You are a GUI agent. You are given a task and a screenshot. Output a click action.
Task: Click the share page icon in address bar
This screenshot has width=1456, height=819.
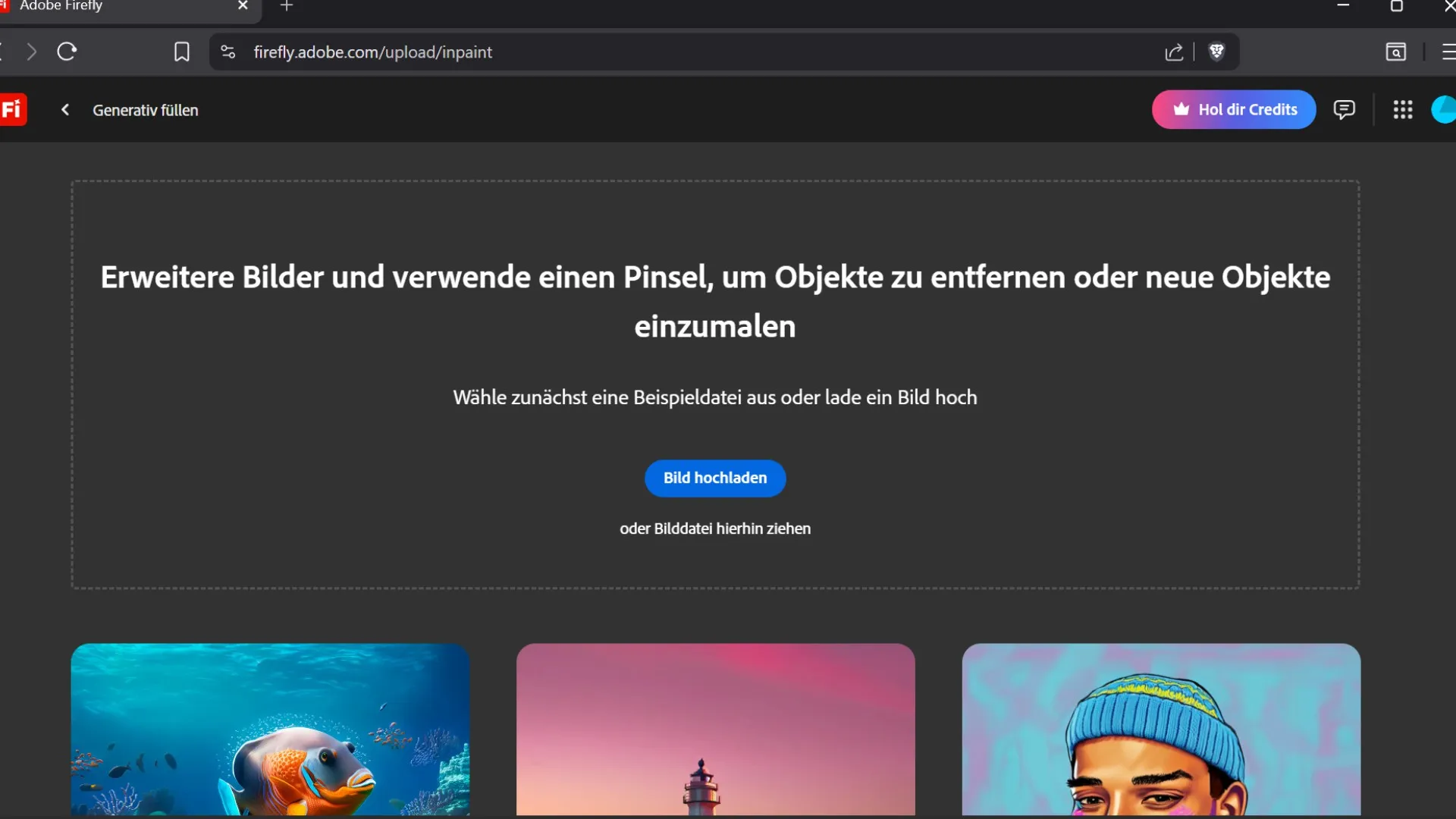point(1174,52)
